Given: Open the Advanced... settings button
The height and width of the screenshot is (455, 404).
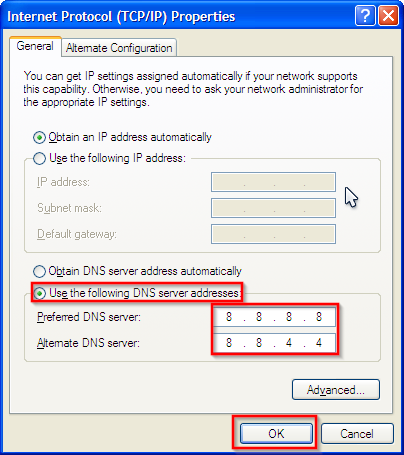Looking at the screenshot, I should click(x=336, y=389).
